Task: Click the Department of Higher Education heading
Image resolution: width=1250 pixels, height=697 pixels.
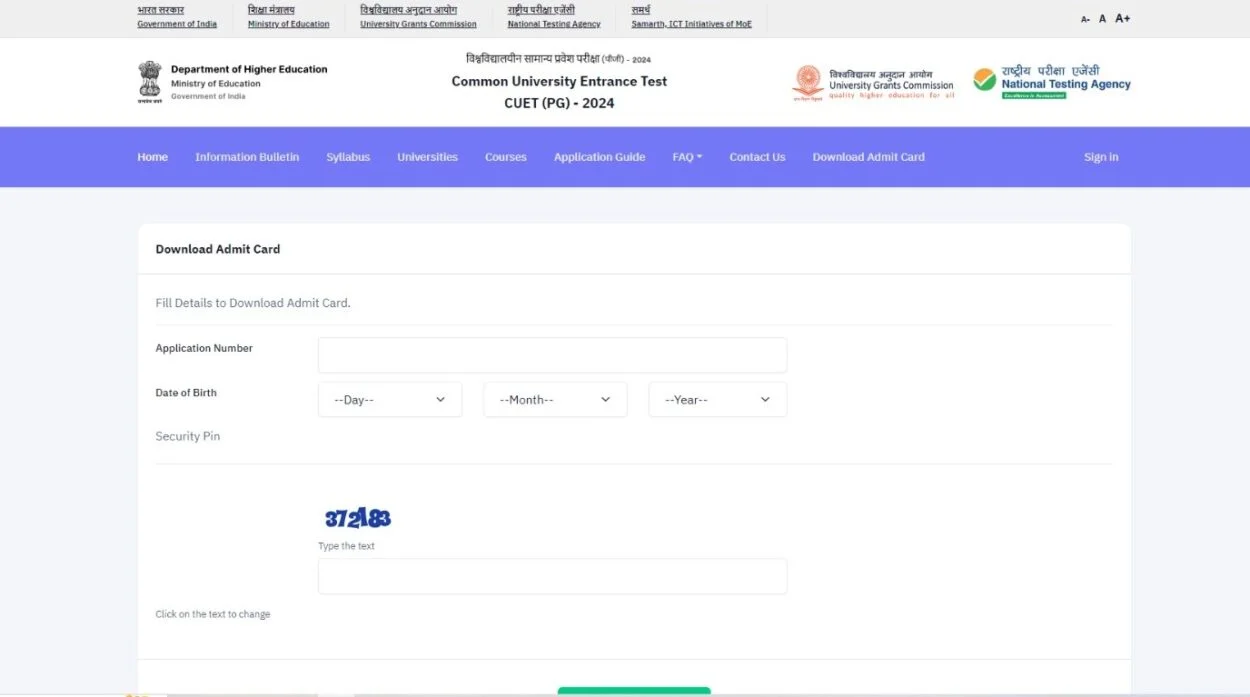Action: pos(249,70)
